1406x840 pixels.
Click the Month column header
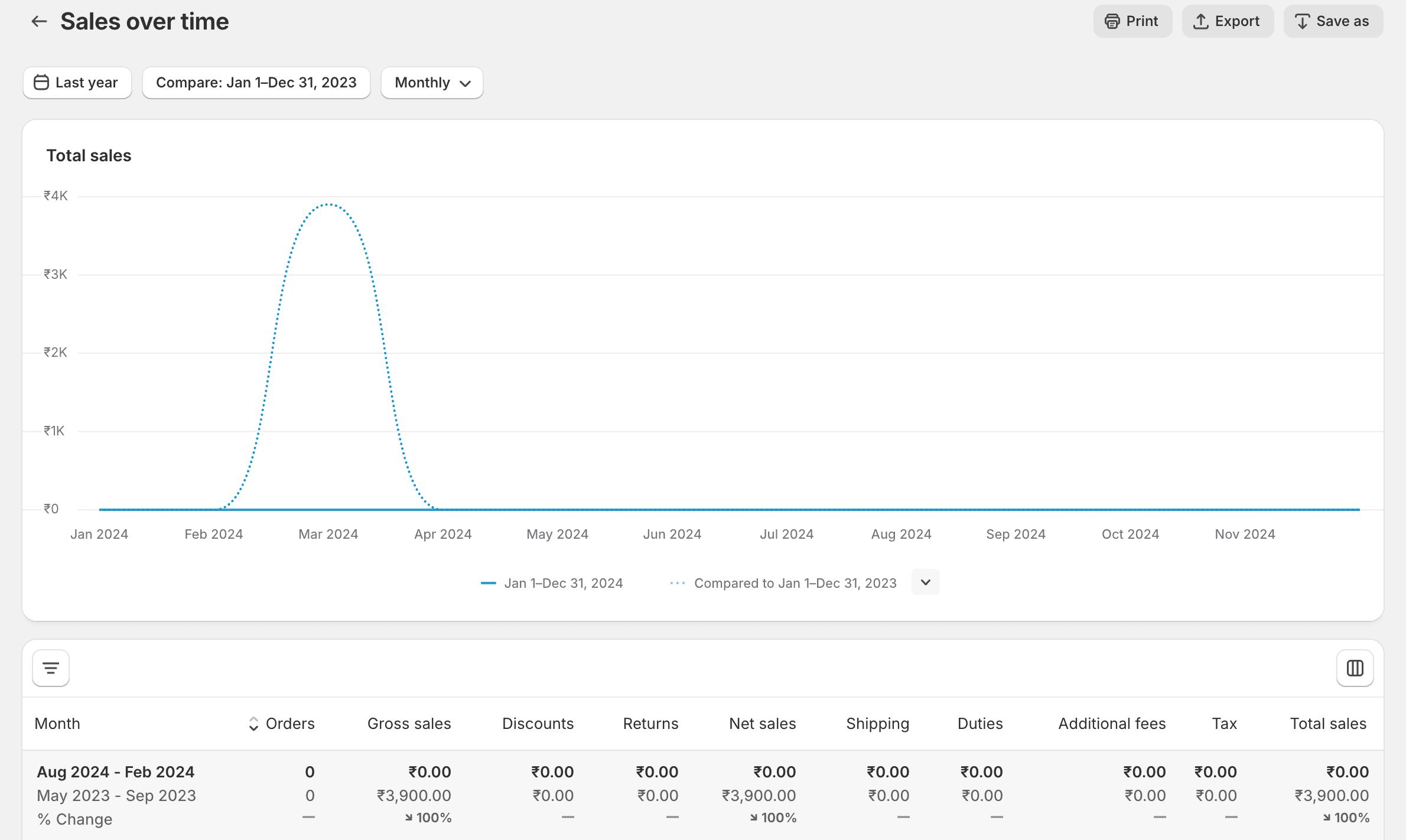[x=57, y=724]
